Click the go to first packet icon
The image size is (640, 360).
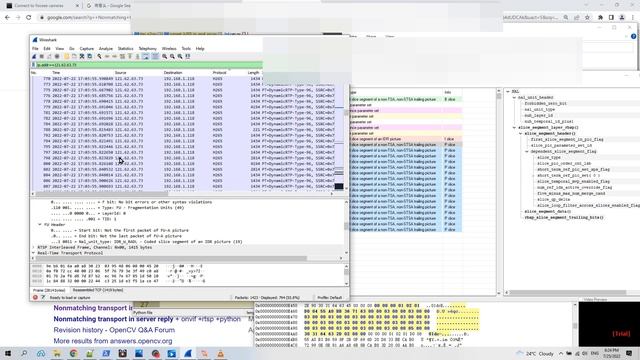tap(130, 56)
